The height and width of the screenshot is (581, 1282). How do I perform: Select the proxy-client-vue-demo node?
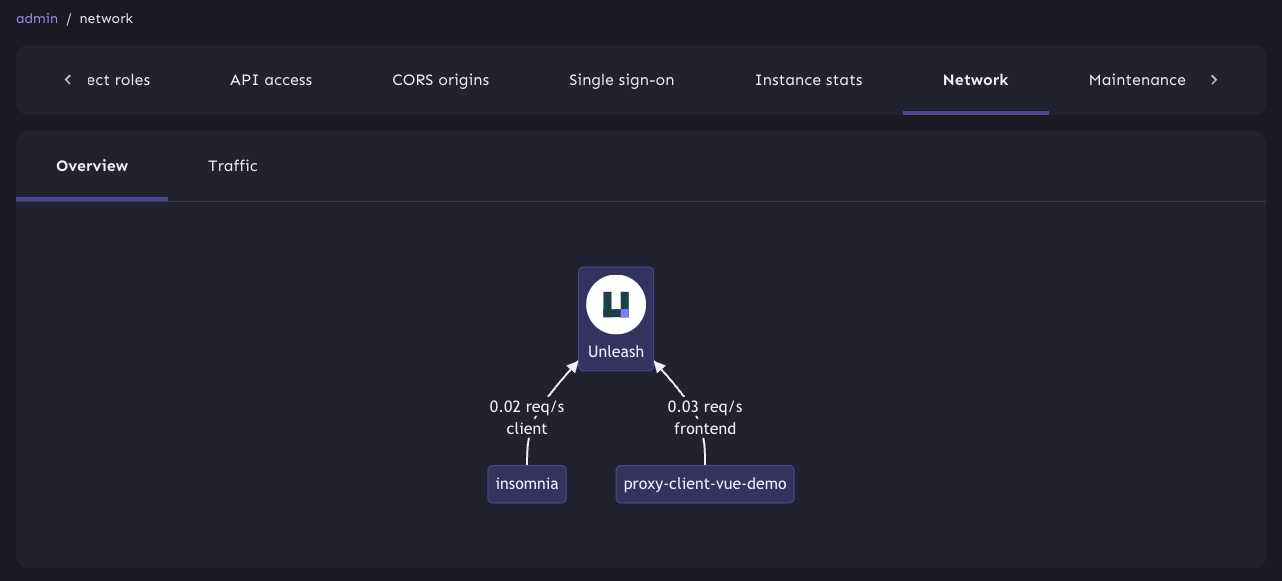point(705,484)
